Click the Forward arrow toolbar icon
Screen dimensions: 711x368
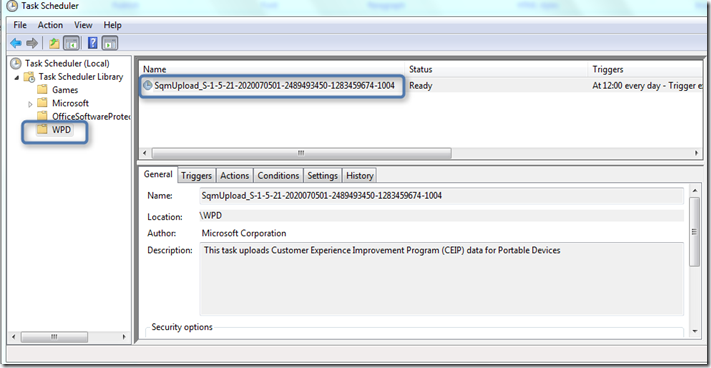tap(31, 44)
